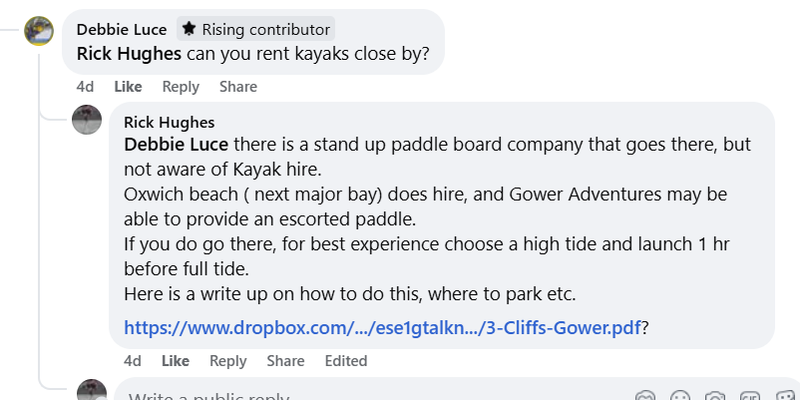Screen dimensions: 800x400
Task: Open the emoji picker in reply box
Action: pyautogui.click(x=681, y=396)
